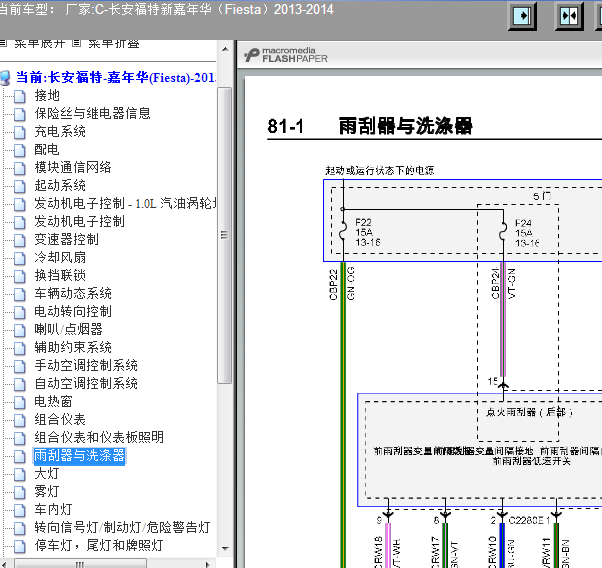Click the page icon next to 变速器控制
Viewport: 602px width, 568px height.
(x=20, y=240)
